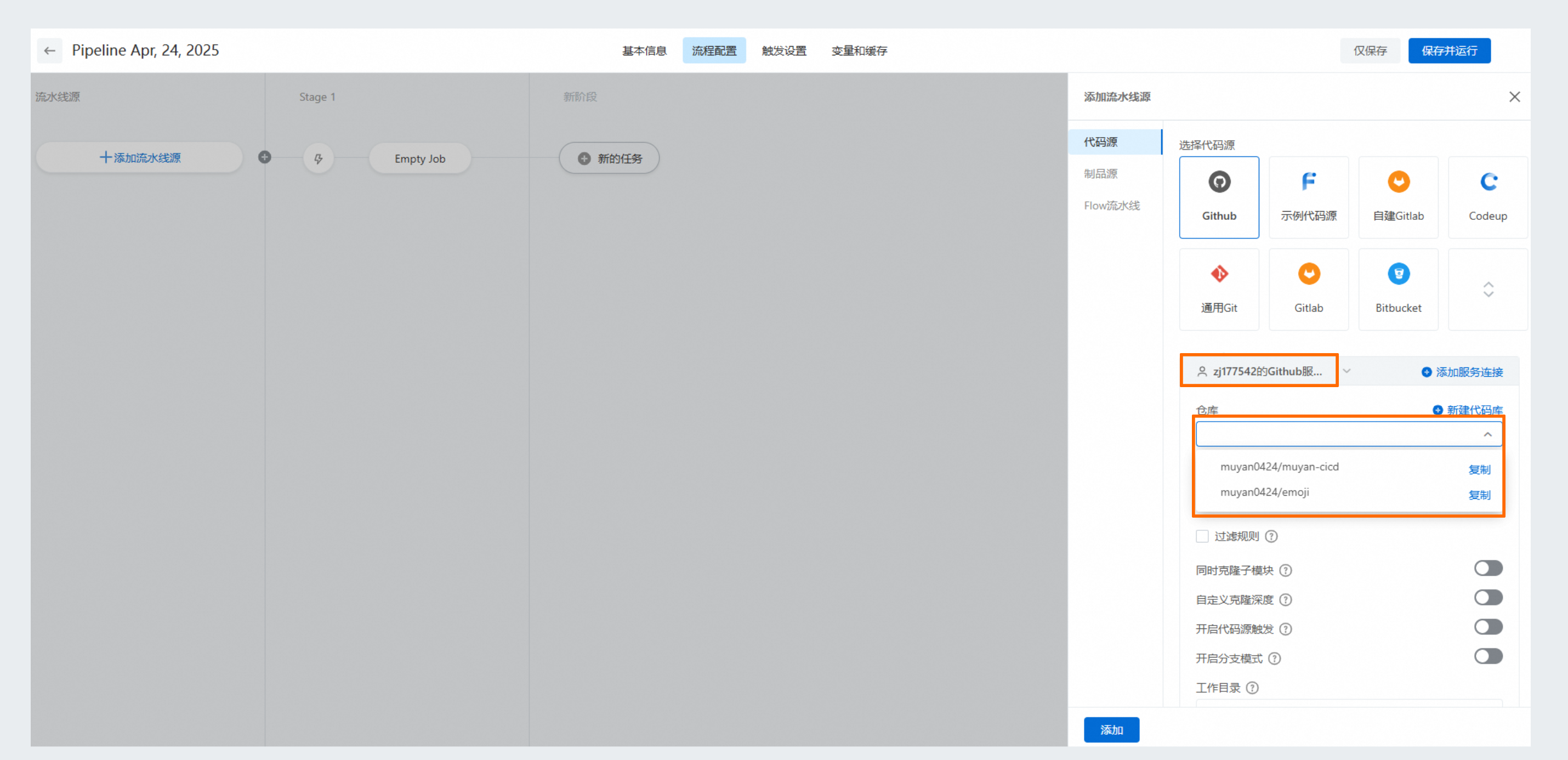Open the 基本信息 tab
The width and height of the screenshot is (1568, 760).
(x=644, y=50)
